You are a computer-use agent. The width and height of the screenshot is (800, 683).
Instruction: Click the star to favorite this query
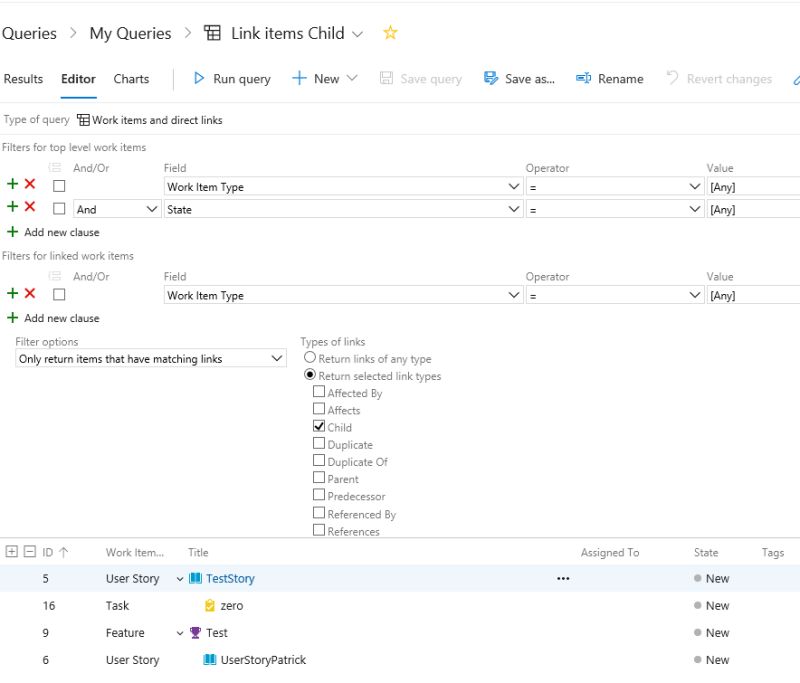coord(390,32)
